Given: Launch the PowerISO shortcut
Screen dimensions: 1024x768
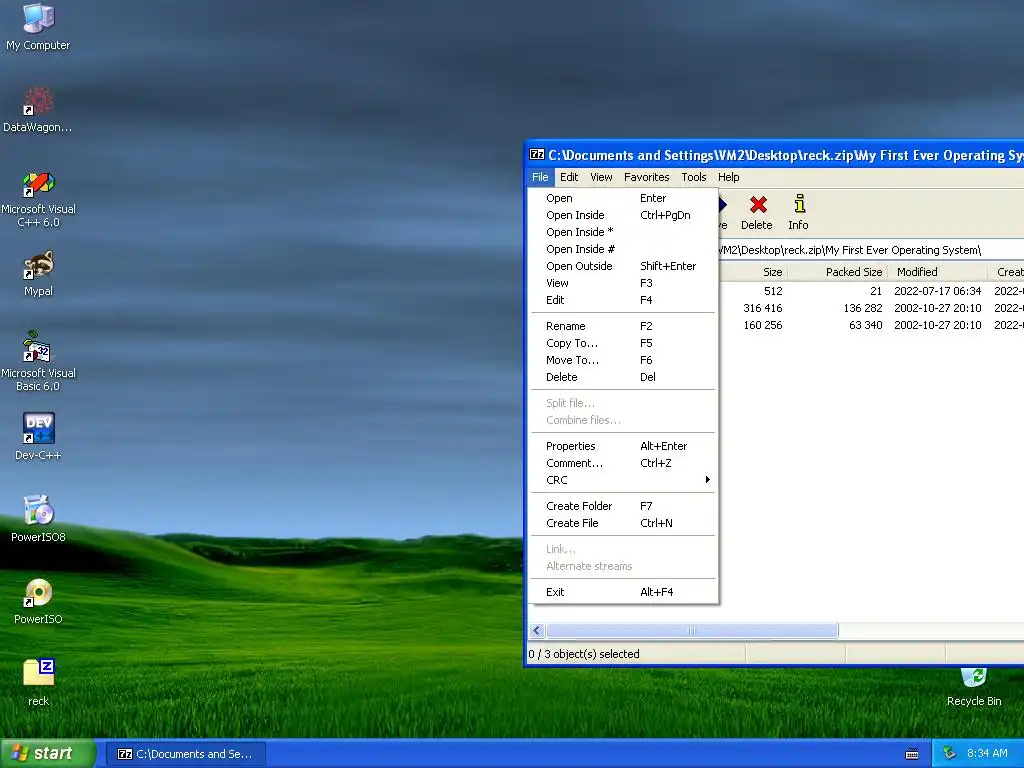Looking at the screenshot, I should pos(39,601).
